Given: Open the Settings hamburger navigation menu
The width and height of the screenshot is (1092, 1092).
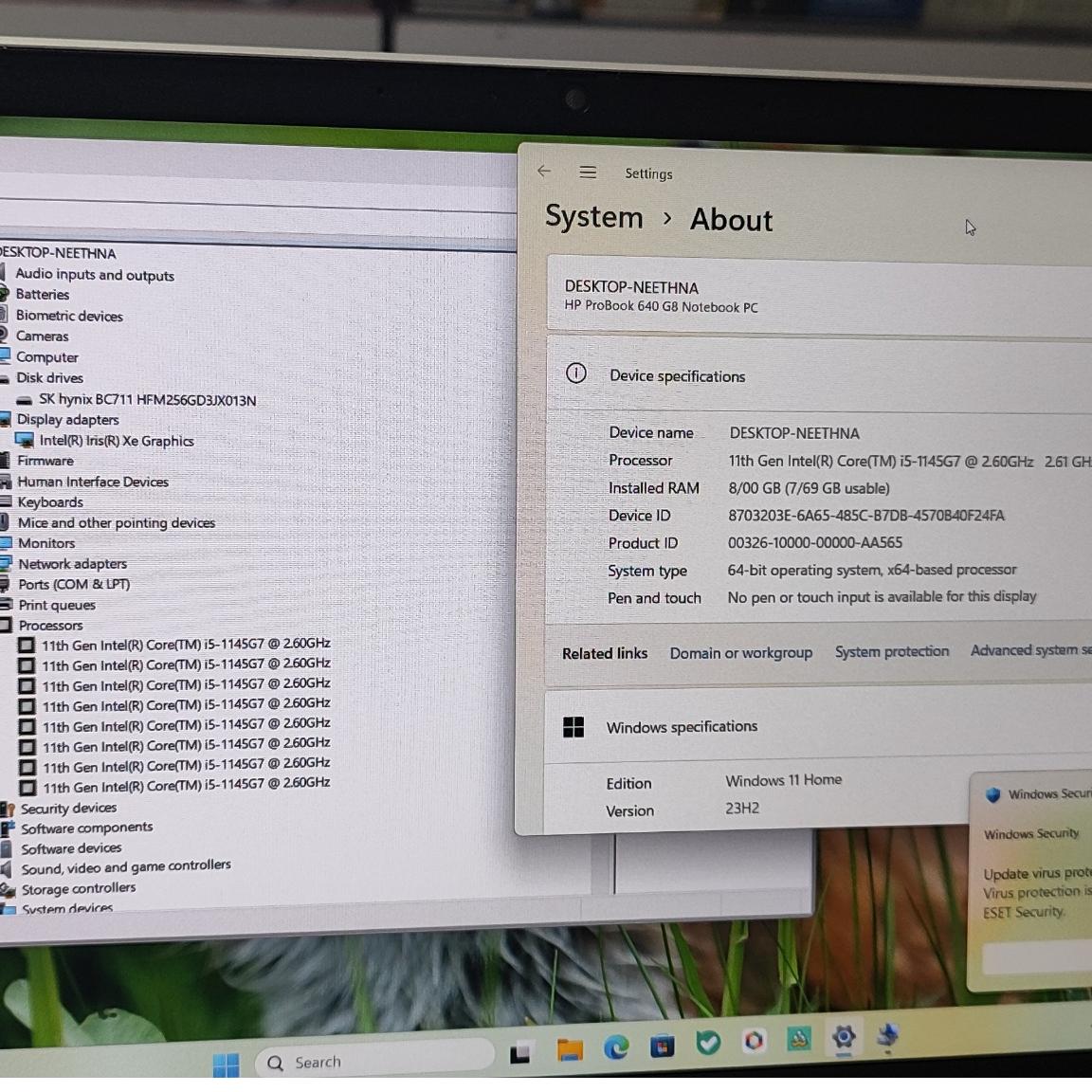Looking at the screenshot, I should coord(588,172).
